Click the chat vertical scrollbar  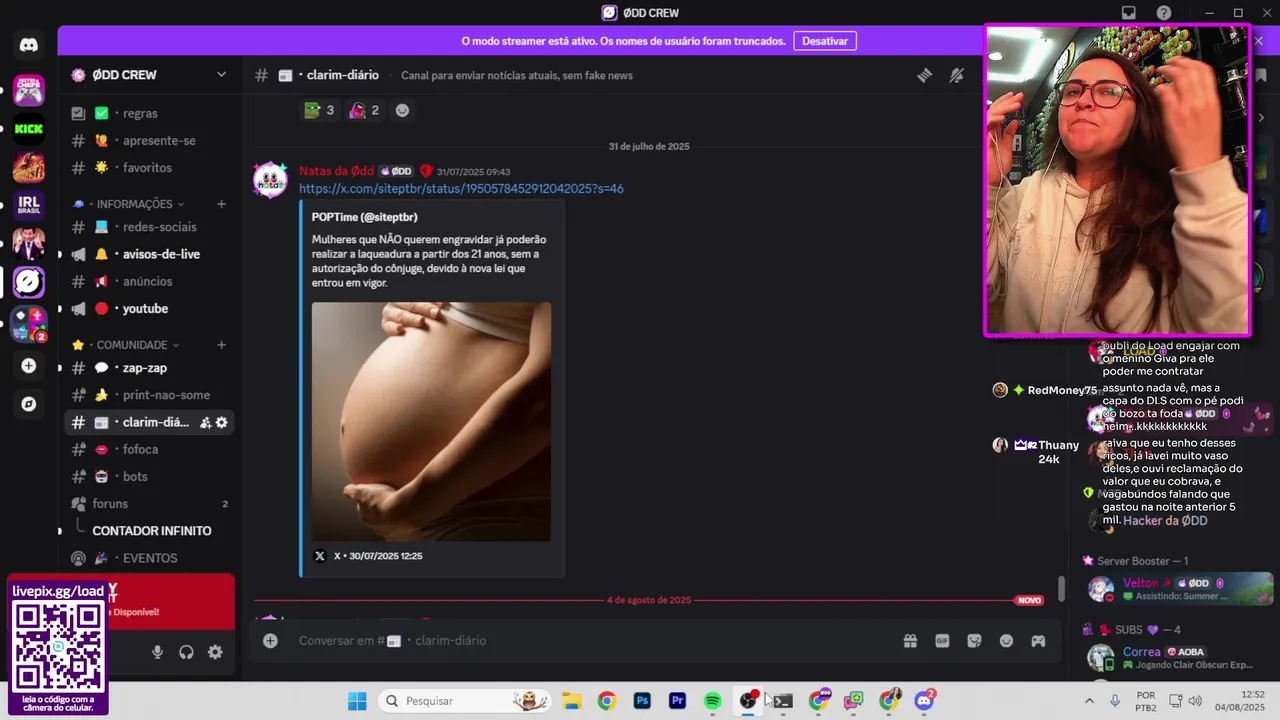[1062, 588]
